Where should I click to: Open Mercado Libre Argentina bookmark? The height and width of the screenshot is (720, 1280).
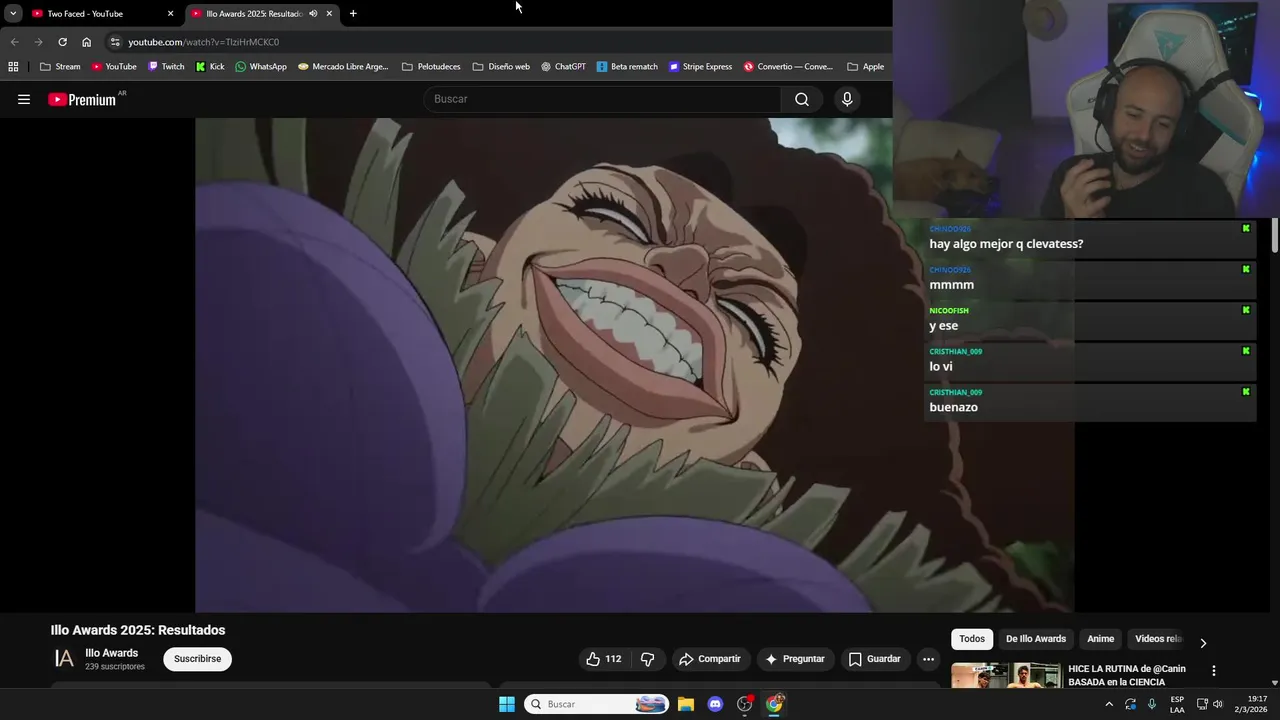[343, 67]
